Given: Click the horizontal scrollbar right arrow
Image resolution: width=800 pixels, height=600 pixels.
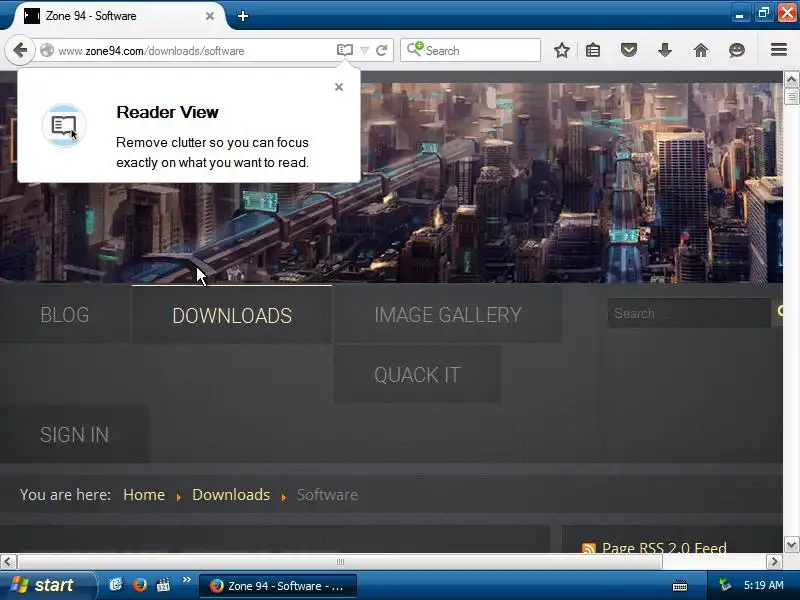Looking at the screenshot, I should pos(774,562).
